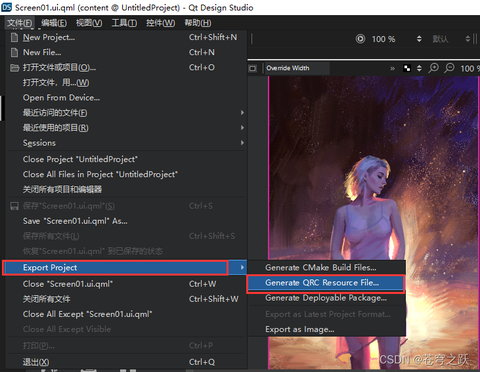
Task: Click the zoom out magnifier icon
Action: 449,68
